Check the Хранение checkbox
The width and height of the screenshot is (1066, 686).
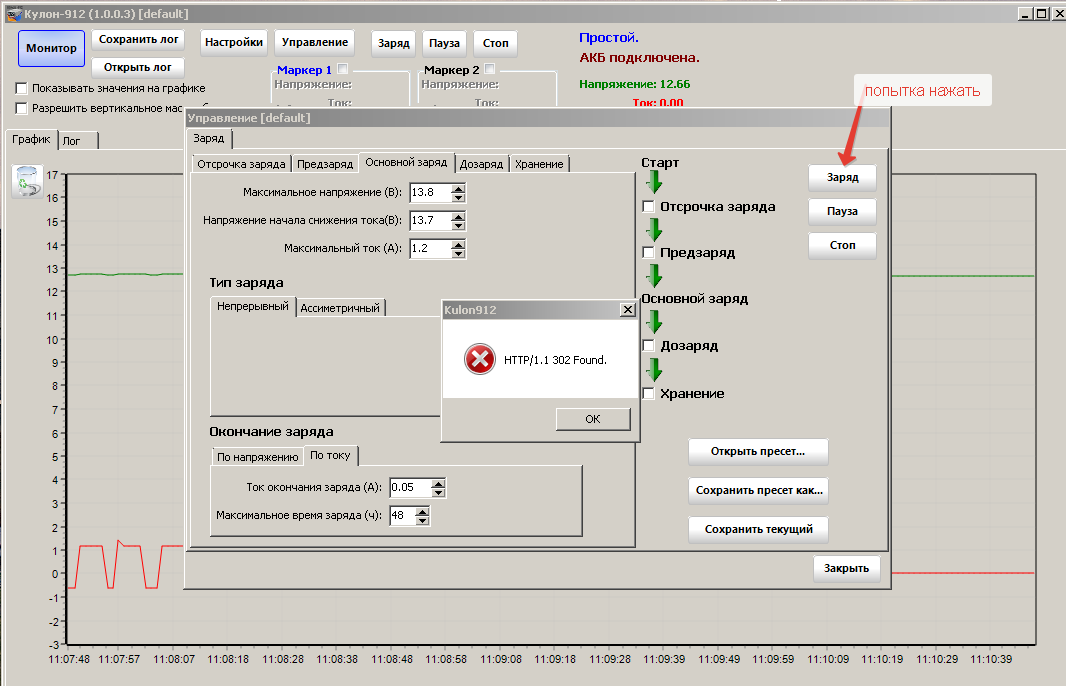click(649, 394)
